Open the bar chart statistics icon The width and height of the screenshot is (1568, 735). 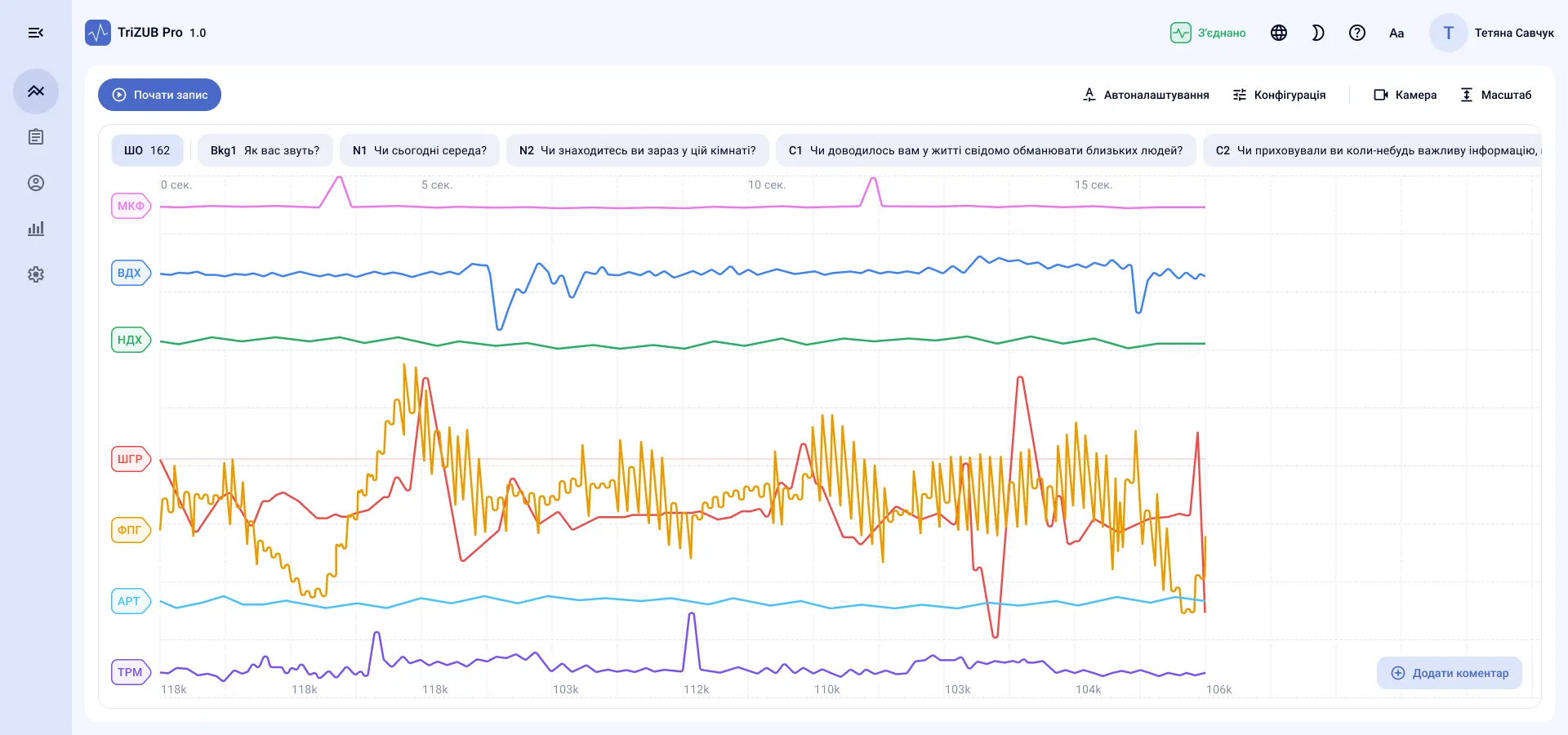36,229
